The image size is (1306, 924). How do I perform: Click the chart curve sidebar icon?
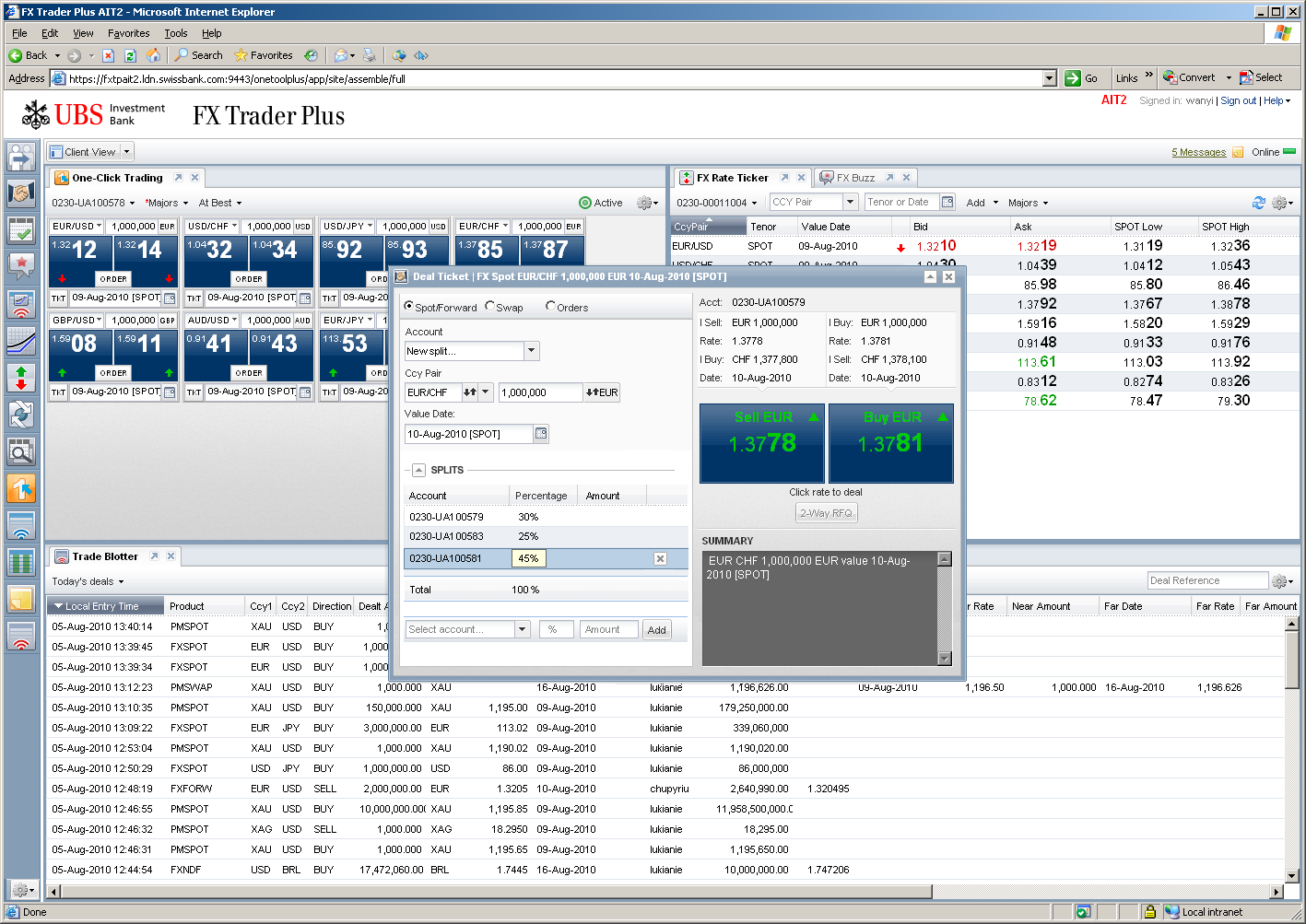coord(21,342)
